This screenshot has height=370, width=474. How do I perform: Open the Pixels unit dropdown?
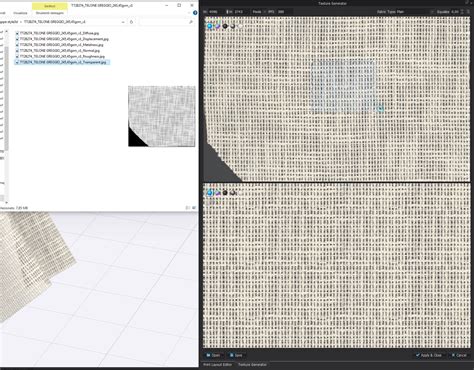click(259, 12)
